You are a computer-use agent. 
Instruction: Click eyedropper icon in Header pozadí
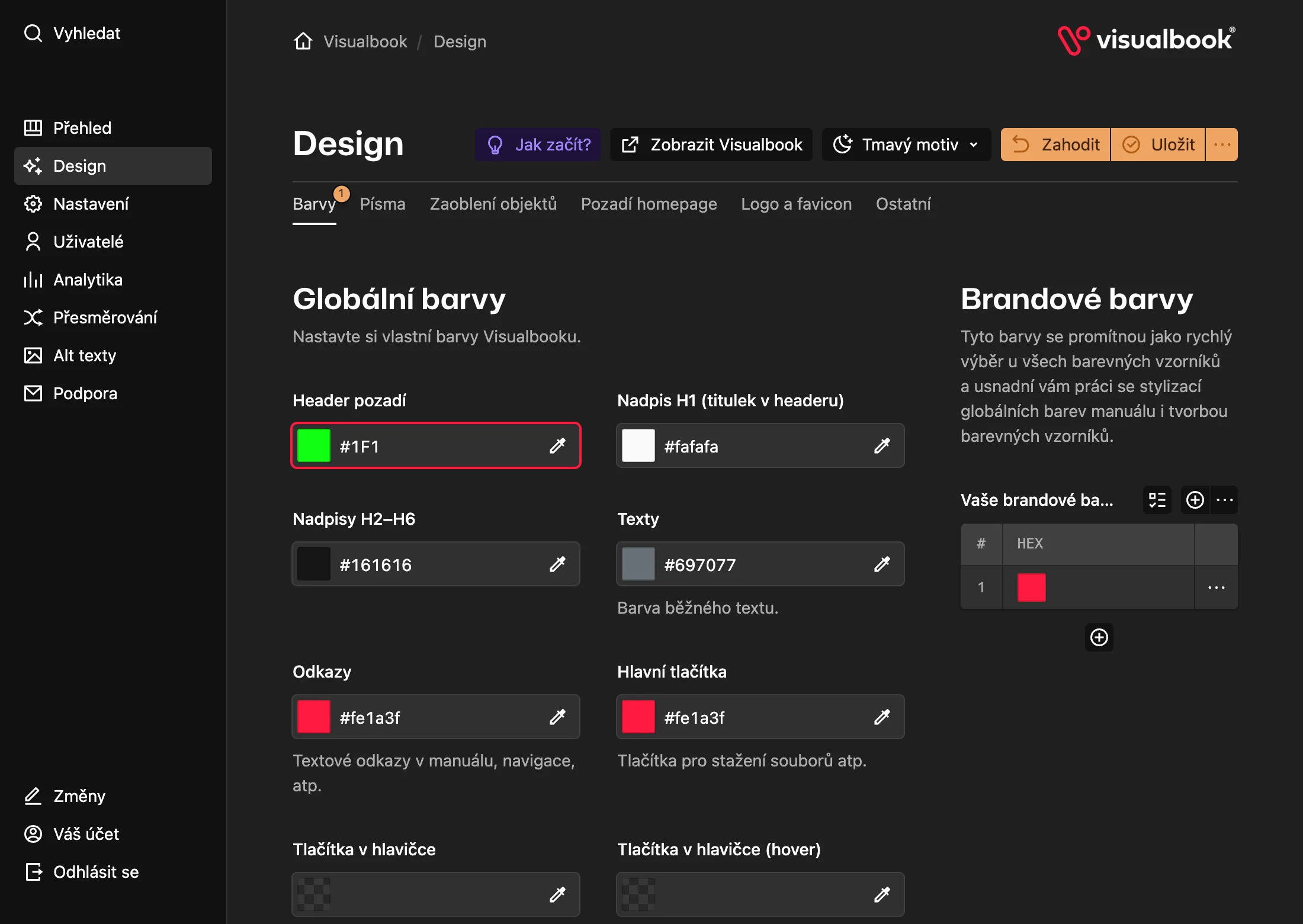tap(557, 445)
